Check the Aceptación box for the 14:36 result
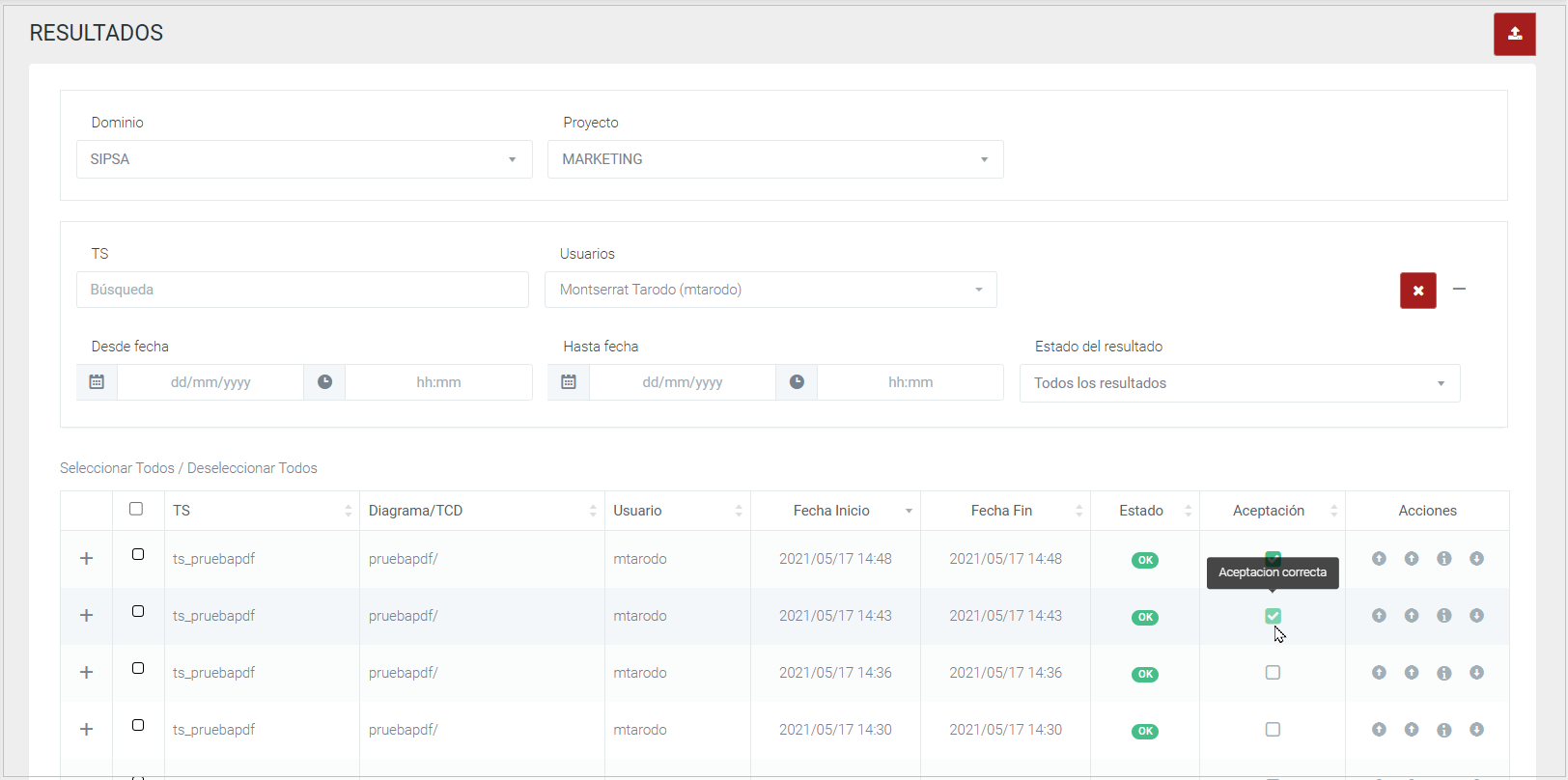 (x=1273, y=673)
